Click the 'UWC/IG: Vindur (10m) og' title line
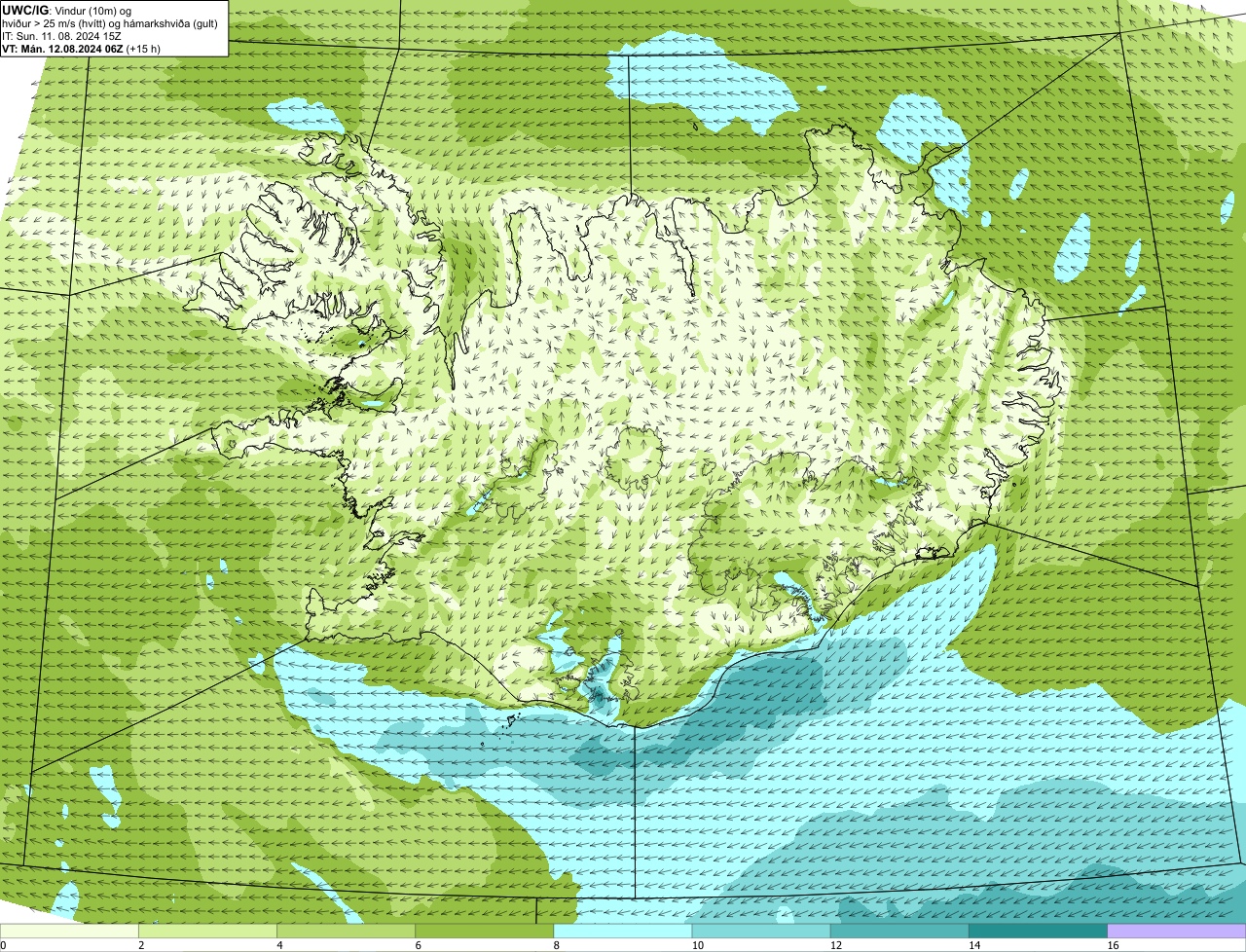The height and width of the screenshot is (952, 1246). point(67,10)
